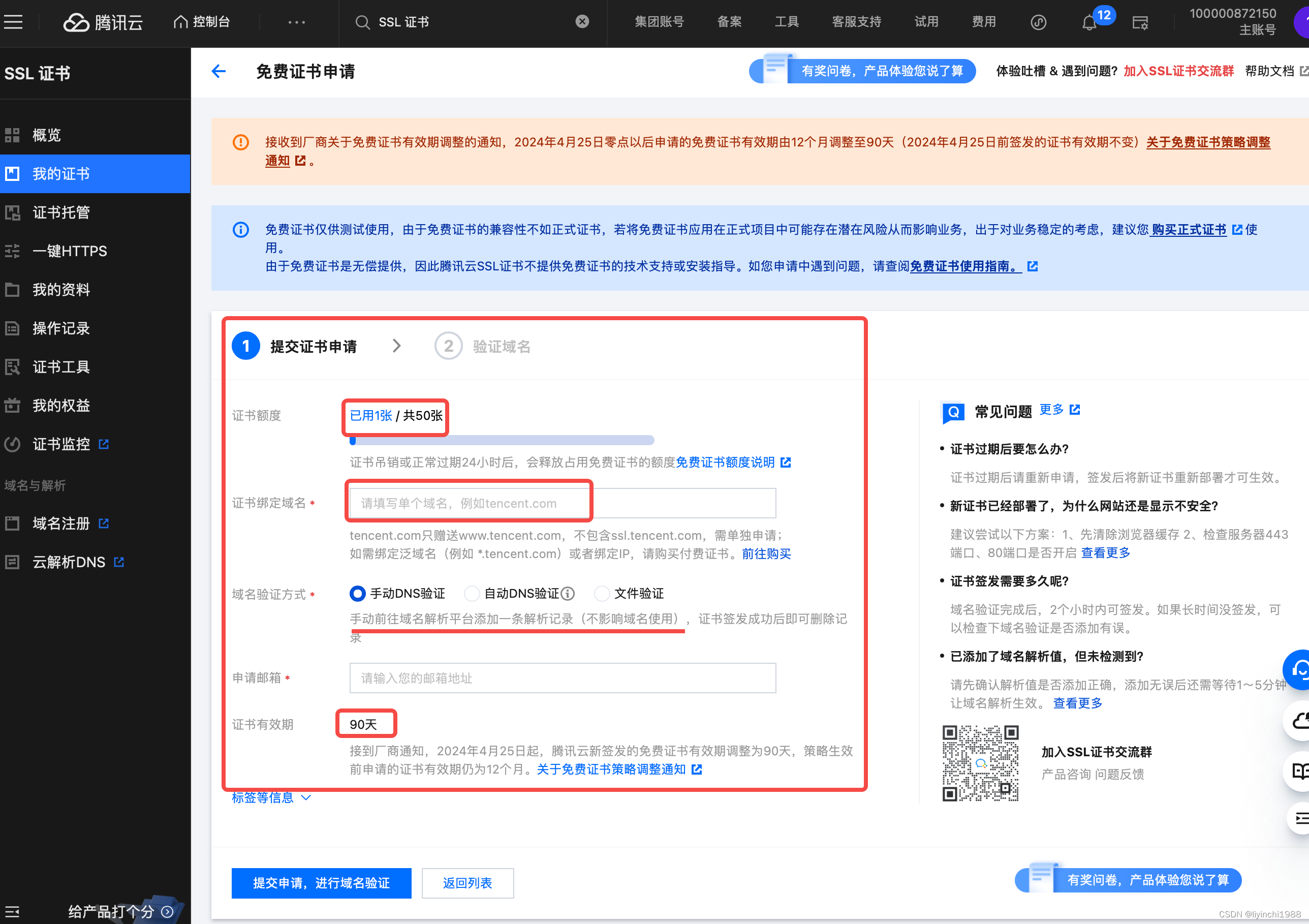Open the notification bell icon
Viewport: 1309px width, 924px height.
tap(1089, 23)
